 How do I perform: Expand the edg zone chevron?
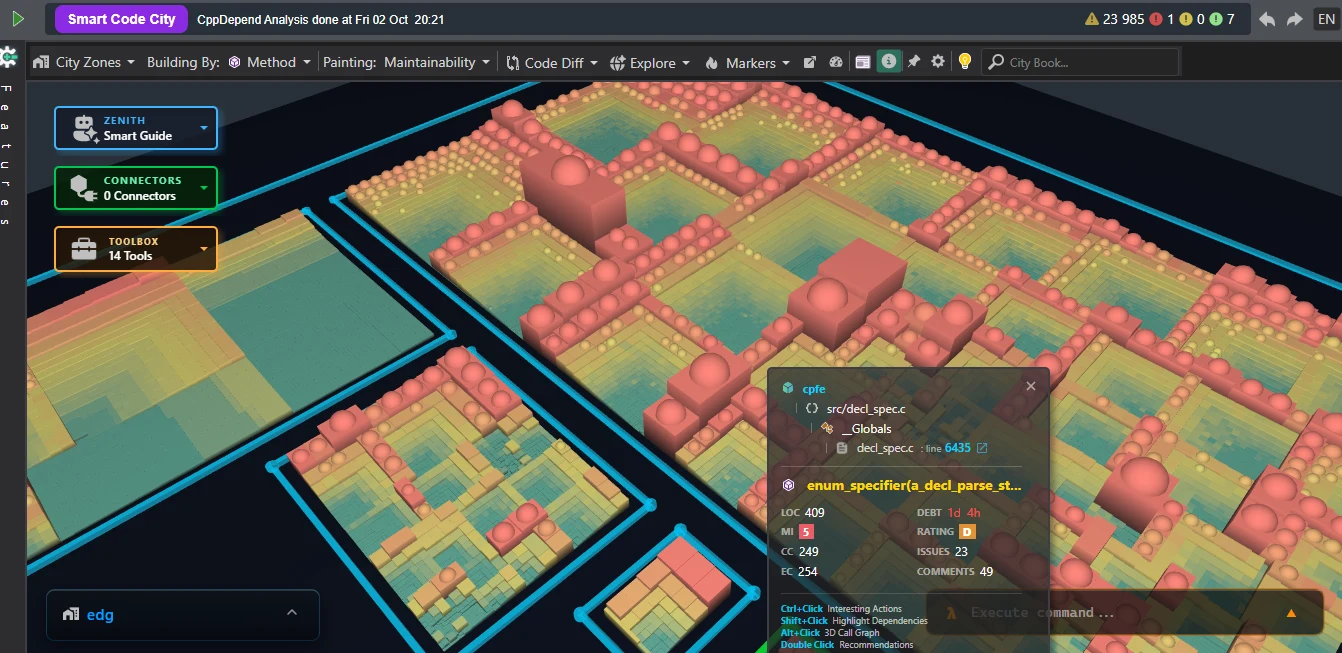292,612
